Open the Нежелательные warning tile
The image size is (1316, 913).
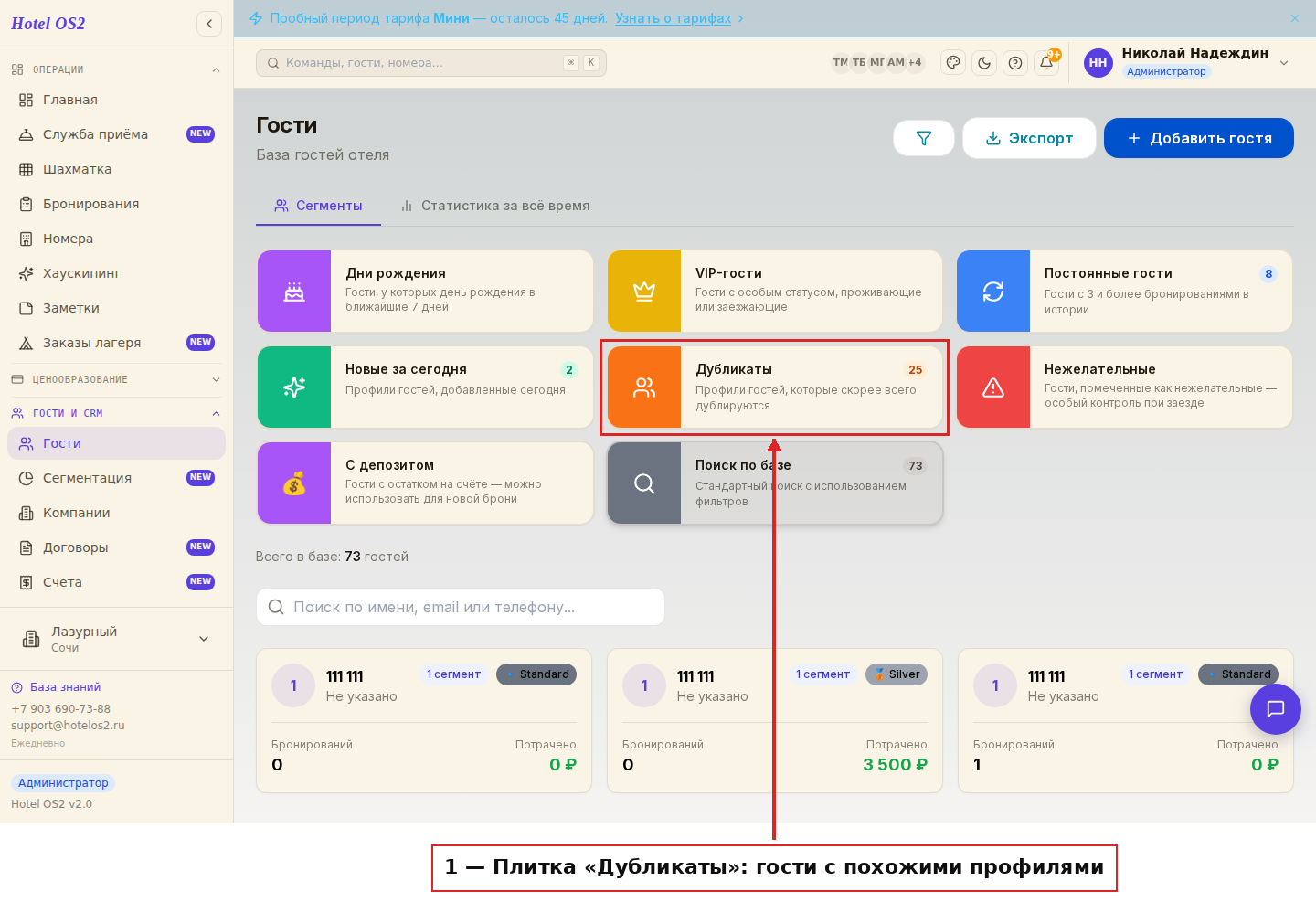1125,387
